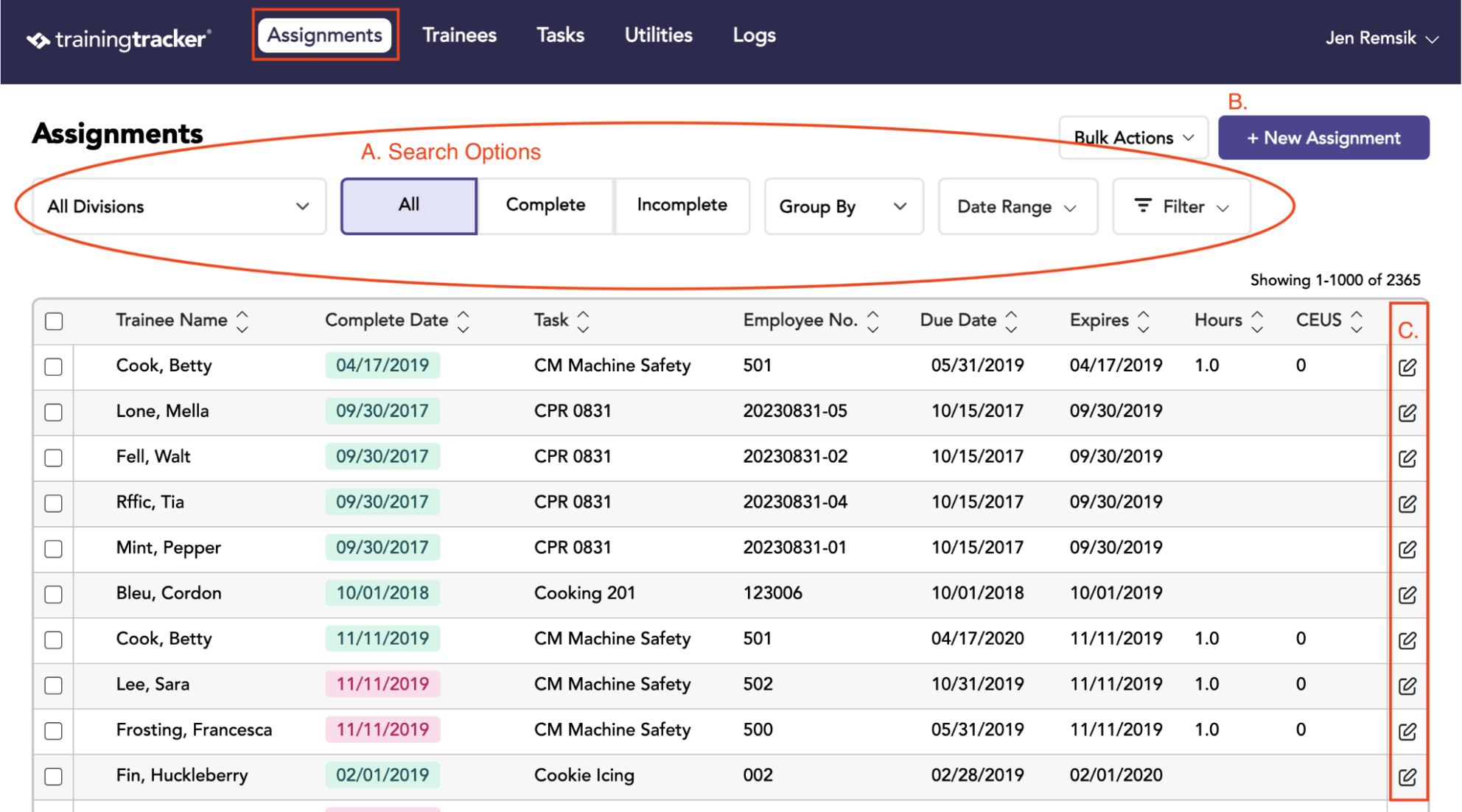Tick the checkbox for Fell, Walt
1462x812 pixels.
click(54, 458)
